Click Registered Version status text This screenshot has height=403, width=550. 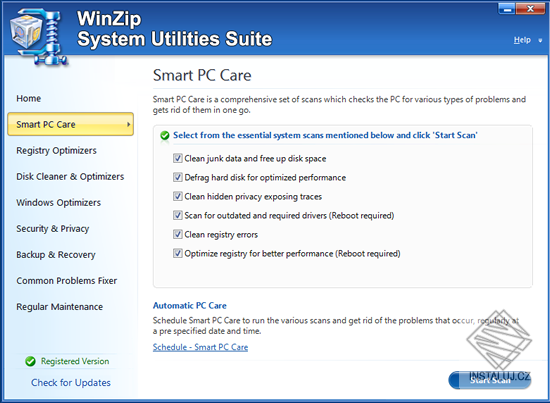click(75, 361)
